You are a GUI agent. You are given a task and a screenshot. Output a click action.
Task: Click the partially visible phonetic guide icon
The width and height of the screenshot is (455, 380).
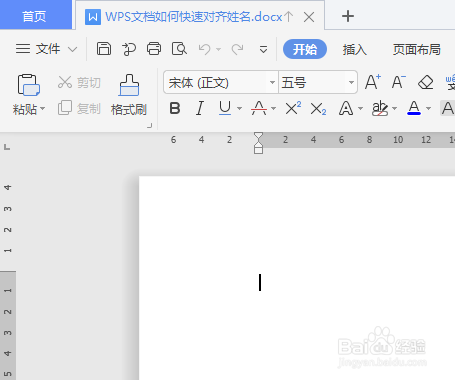450,82
